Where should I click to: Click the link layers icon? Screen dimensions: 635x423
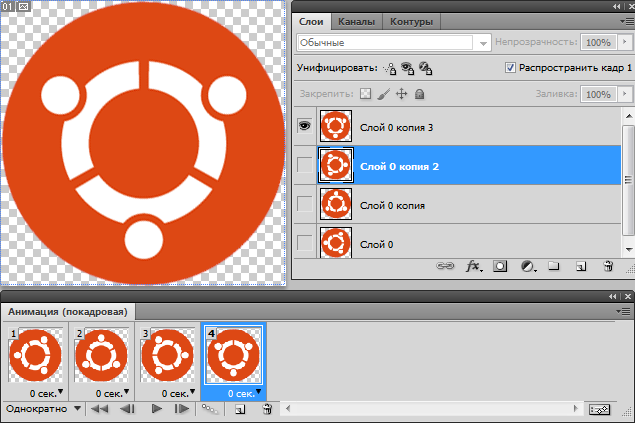(x=445, y=266)
